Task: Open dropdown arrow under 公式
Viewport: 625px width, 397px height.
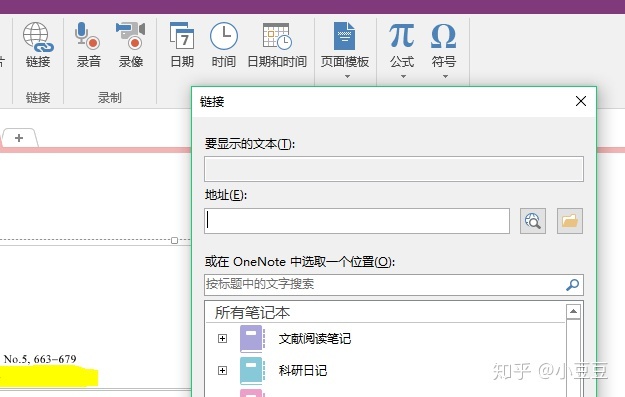Action: click(x=403, y=76)
